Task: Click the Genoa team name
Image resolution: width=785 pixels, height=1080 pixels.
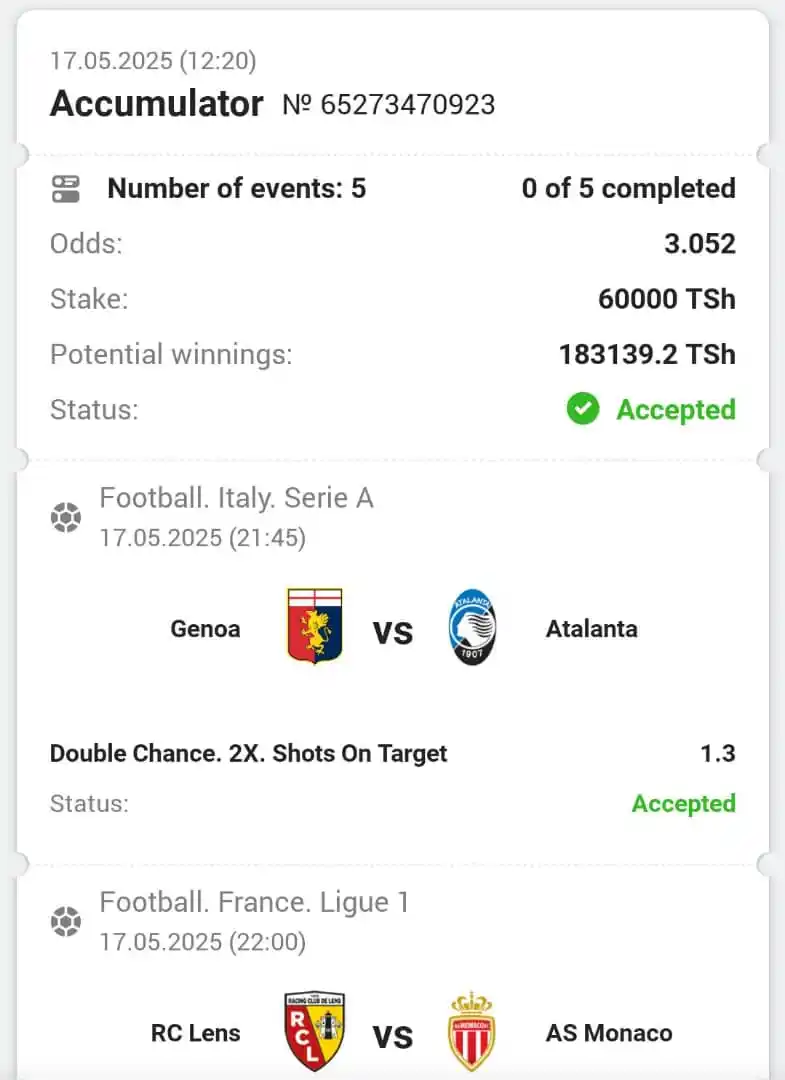Action: click(x=205, y=629)
